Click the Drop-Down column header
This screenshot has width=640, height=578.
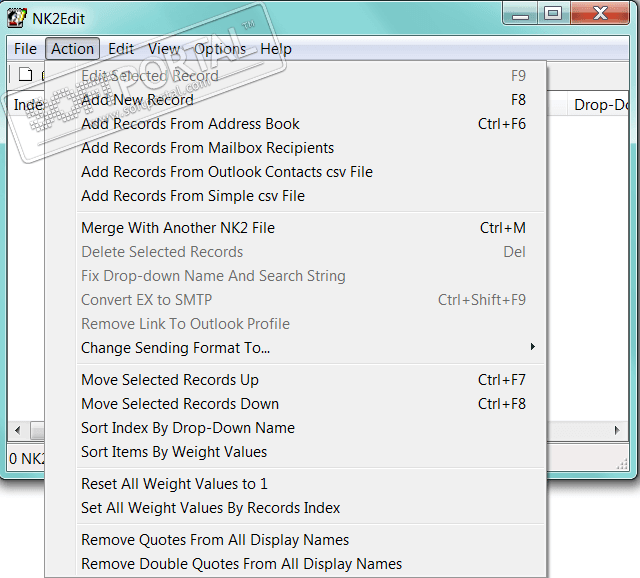(598, 105)
